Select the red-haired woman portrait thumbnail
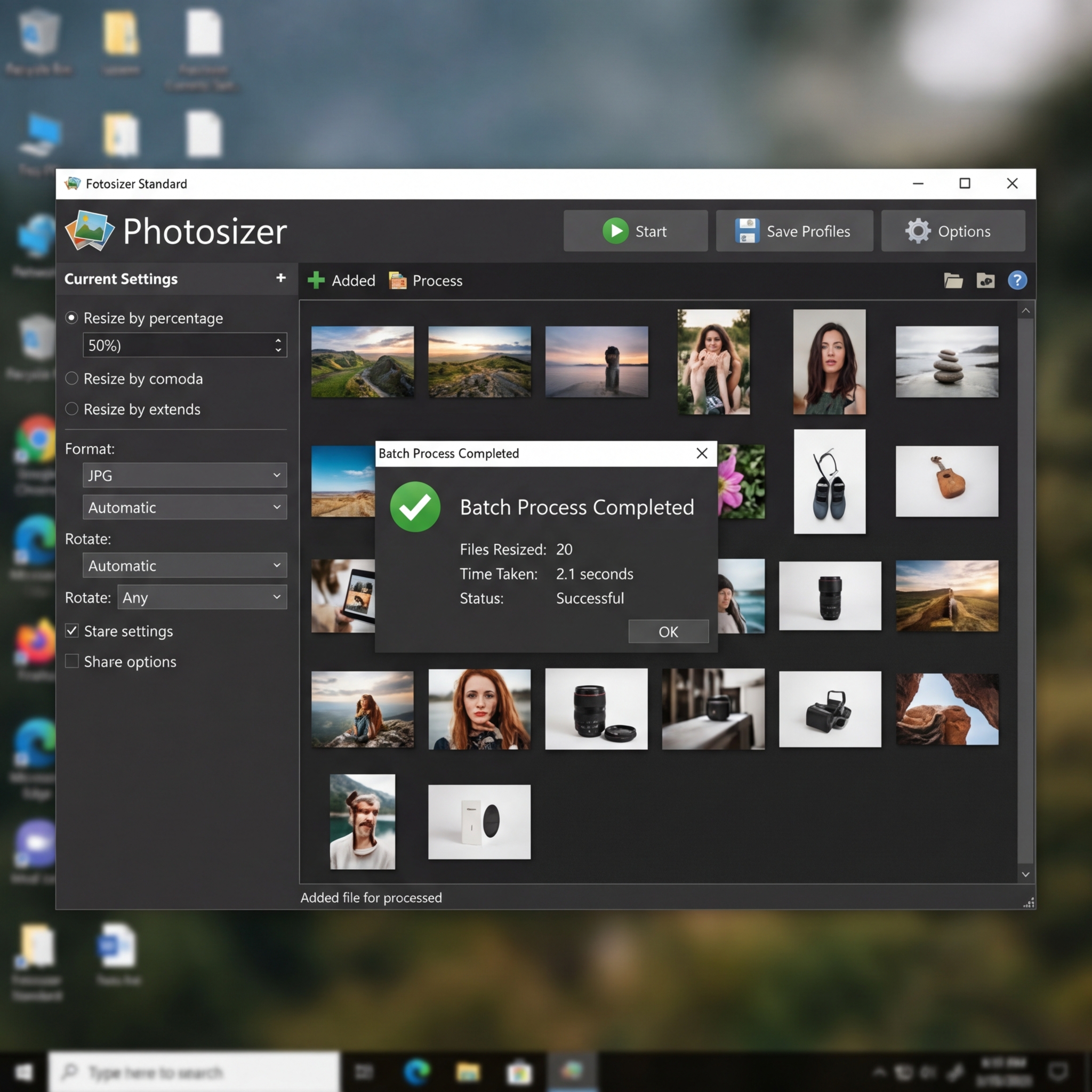The image size is (1092, 1092). (479, 709)
